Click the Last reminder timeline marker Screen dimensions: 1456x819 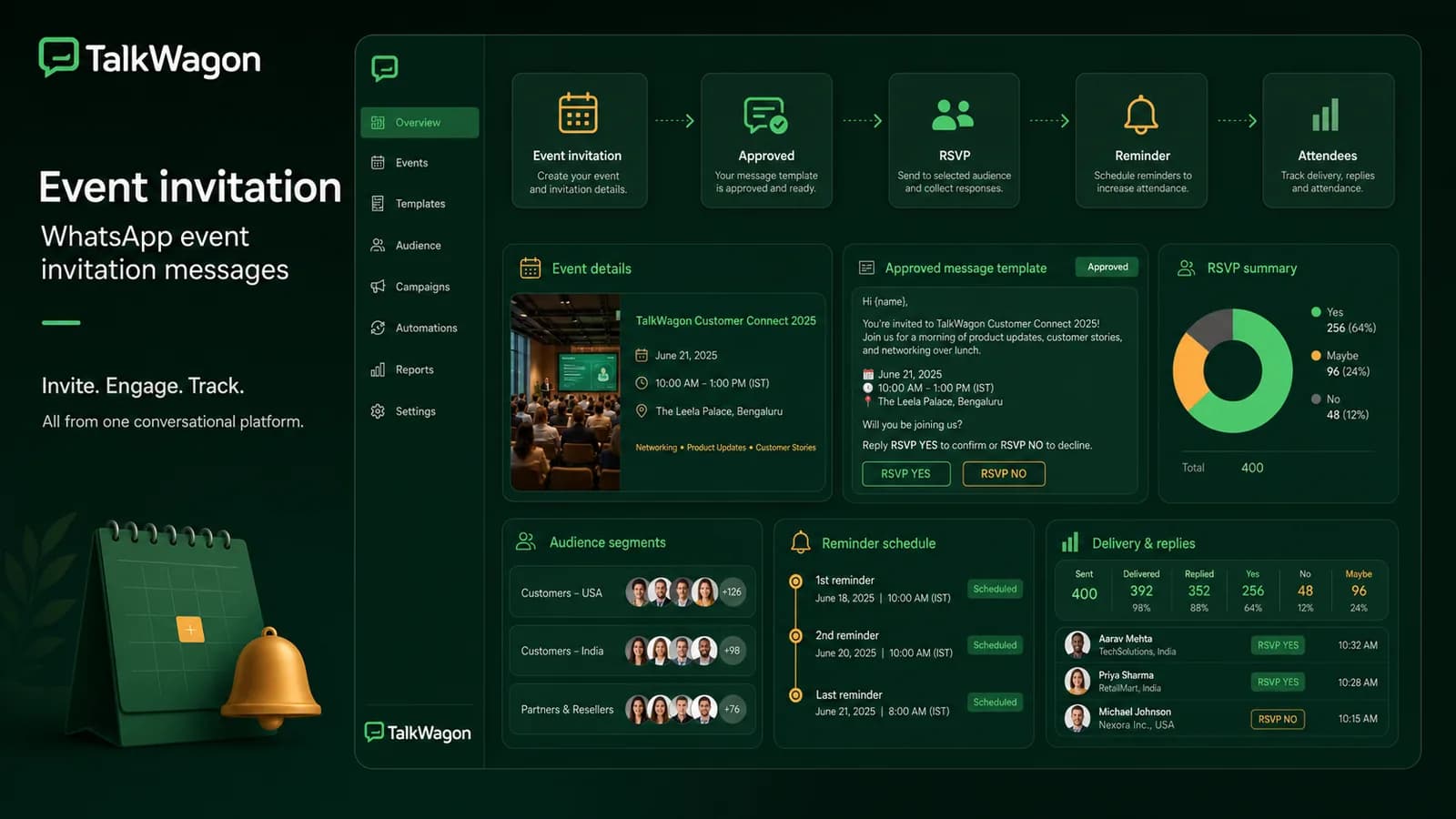[x=796, y=695]
